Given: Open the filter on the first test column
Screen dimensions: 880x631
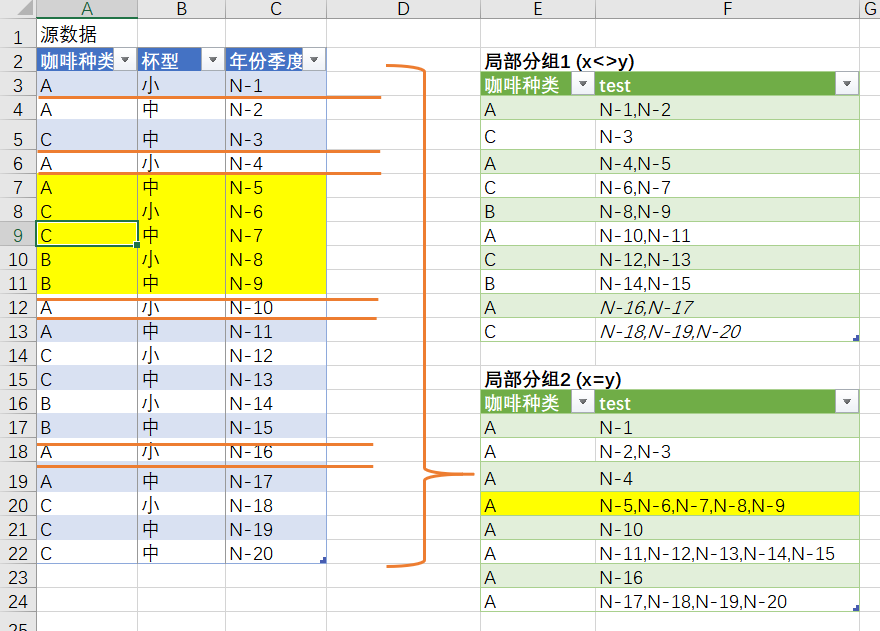Looking at the screenshot, I should click(x=845, y=85).
